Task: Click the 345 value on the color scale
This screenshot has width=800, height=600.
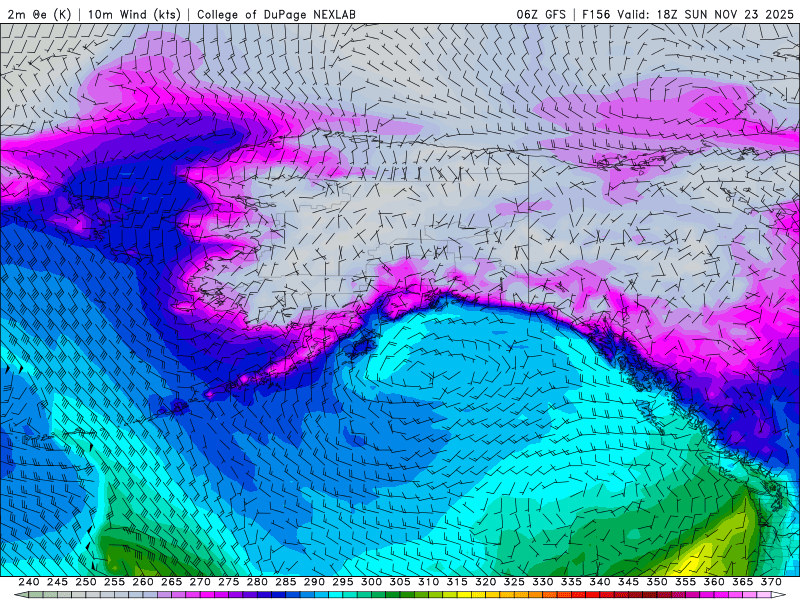Action: pyautogui.click(x=629, y=582)
